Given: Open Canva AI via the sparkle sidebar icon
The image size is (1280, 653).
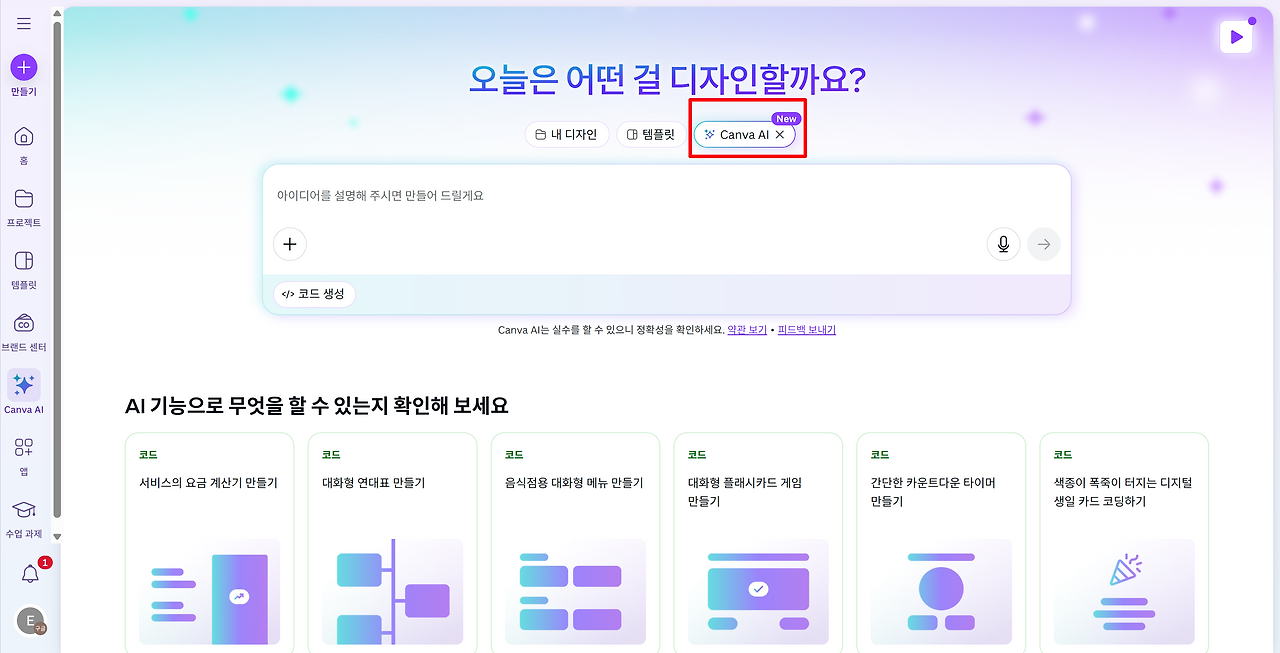Looking at the screenshot, I should point(22,385).
